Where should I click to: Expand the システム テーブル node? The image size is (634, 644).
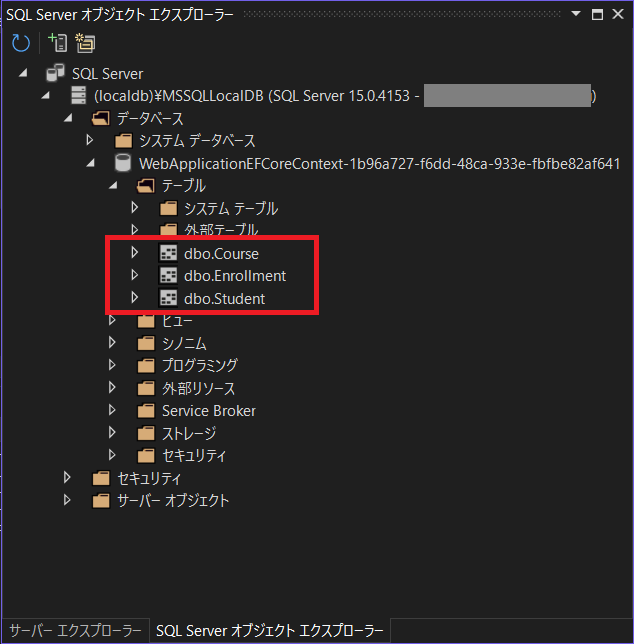click(135, 207)
